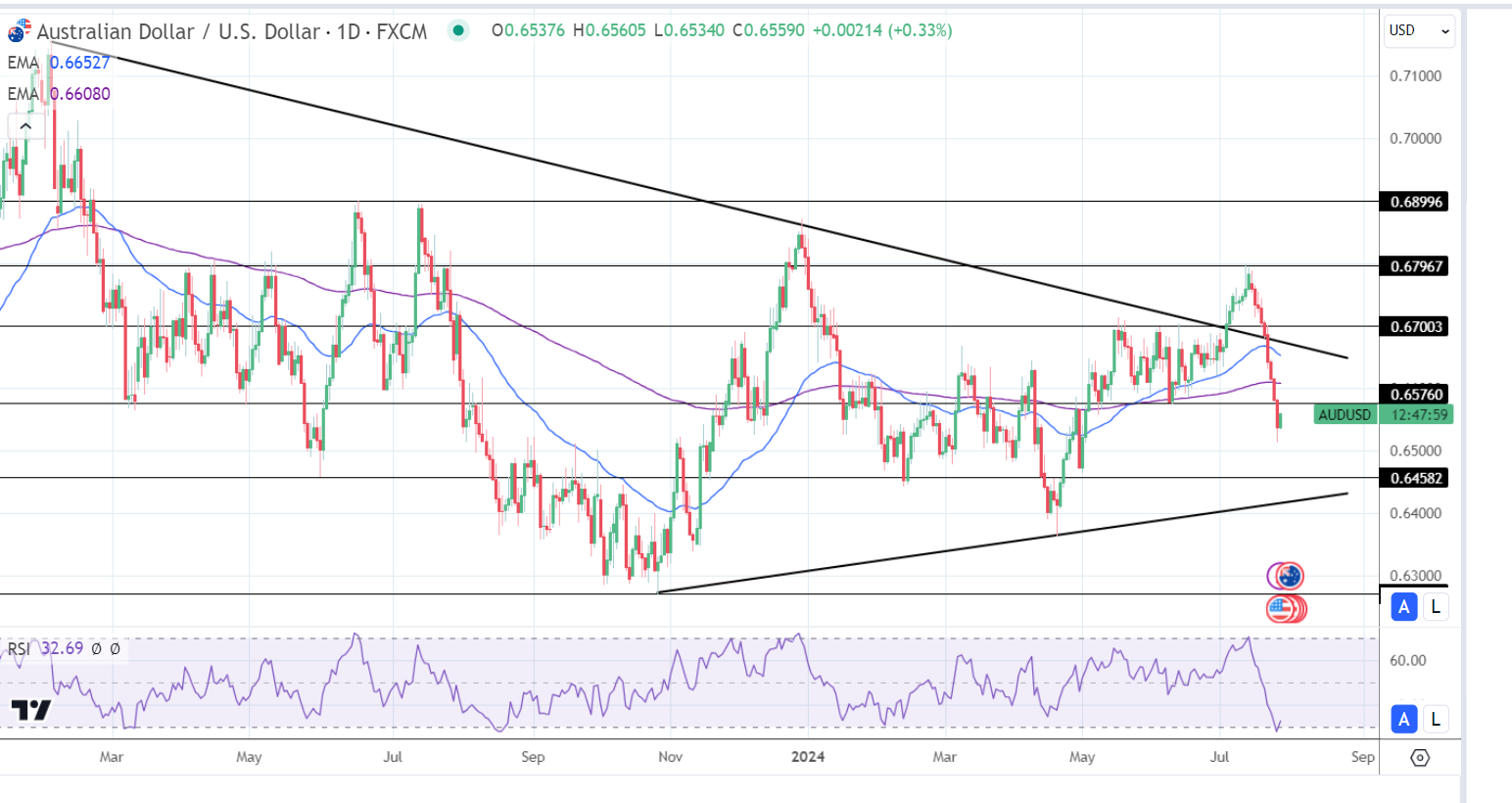Click the AUDUSD green price label
Viewport: 1512px width, 803px height.
click(x=1345, y=414)
